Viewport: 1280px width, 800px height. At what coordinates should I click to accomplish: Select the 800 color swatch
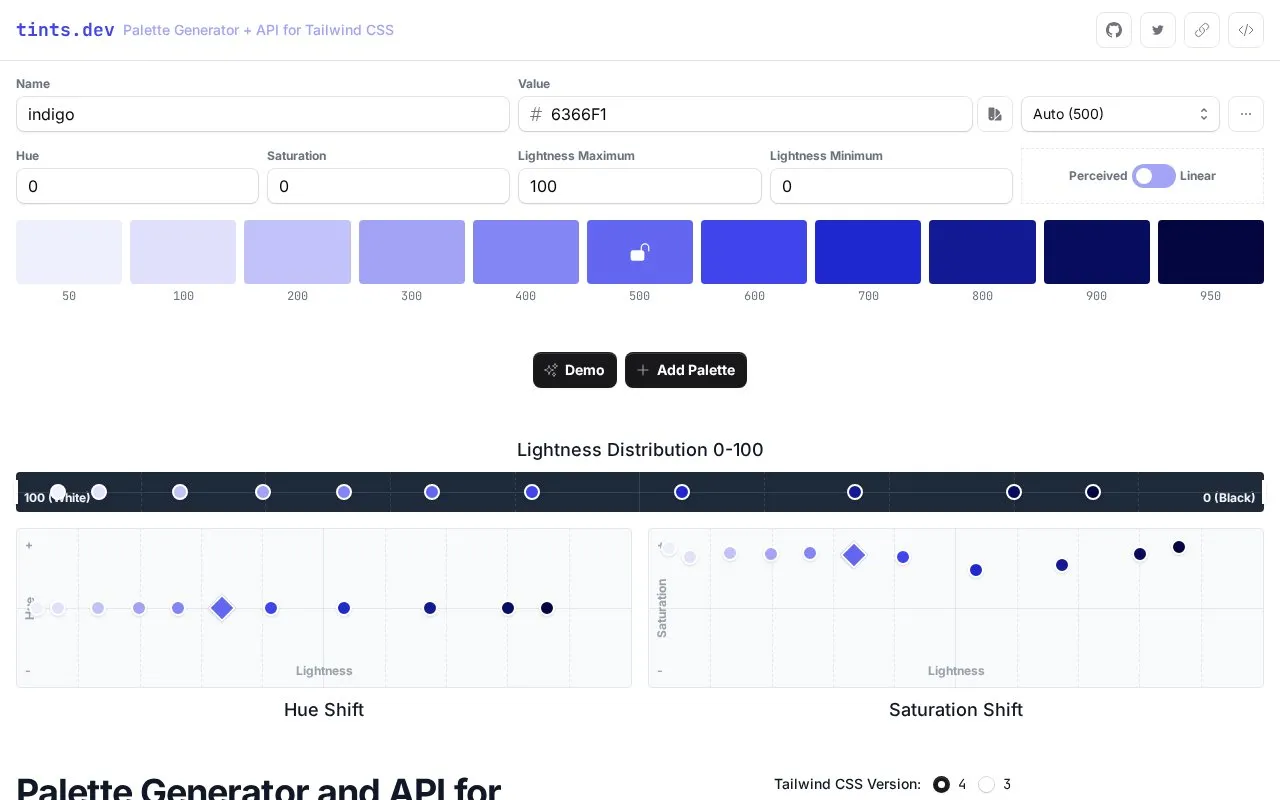982,252
